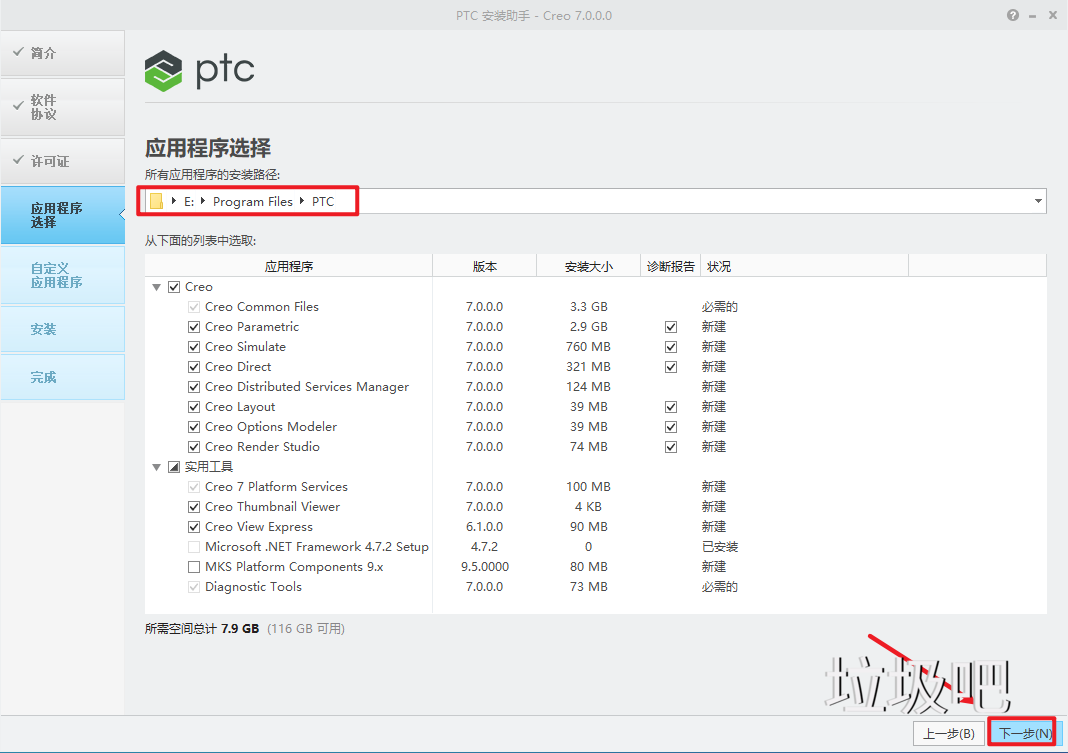
Task: Select the Creo Direct row
Action: [x=238, y=367]
